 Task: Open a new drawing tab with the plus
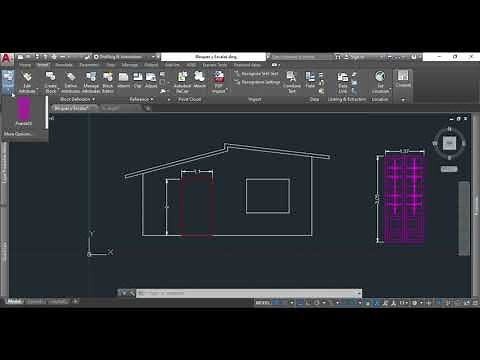[148, 108]
